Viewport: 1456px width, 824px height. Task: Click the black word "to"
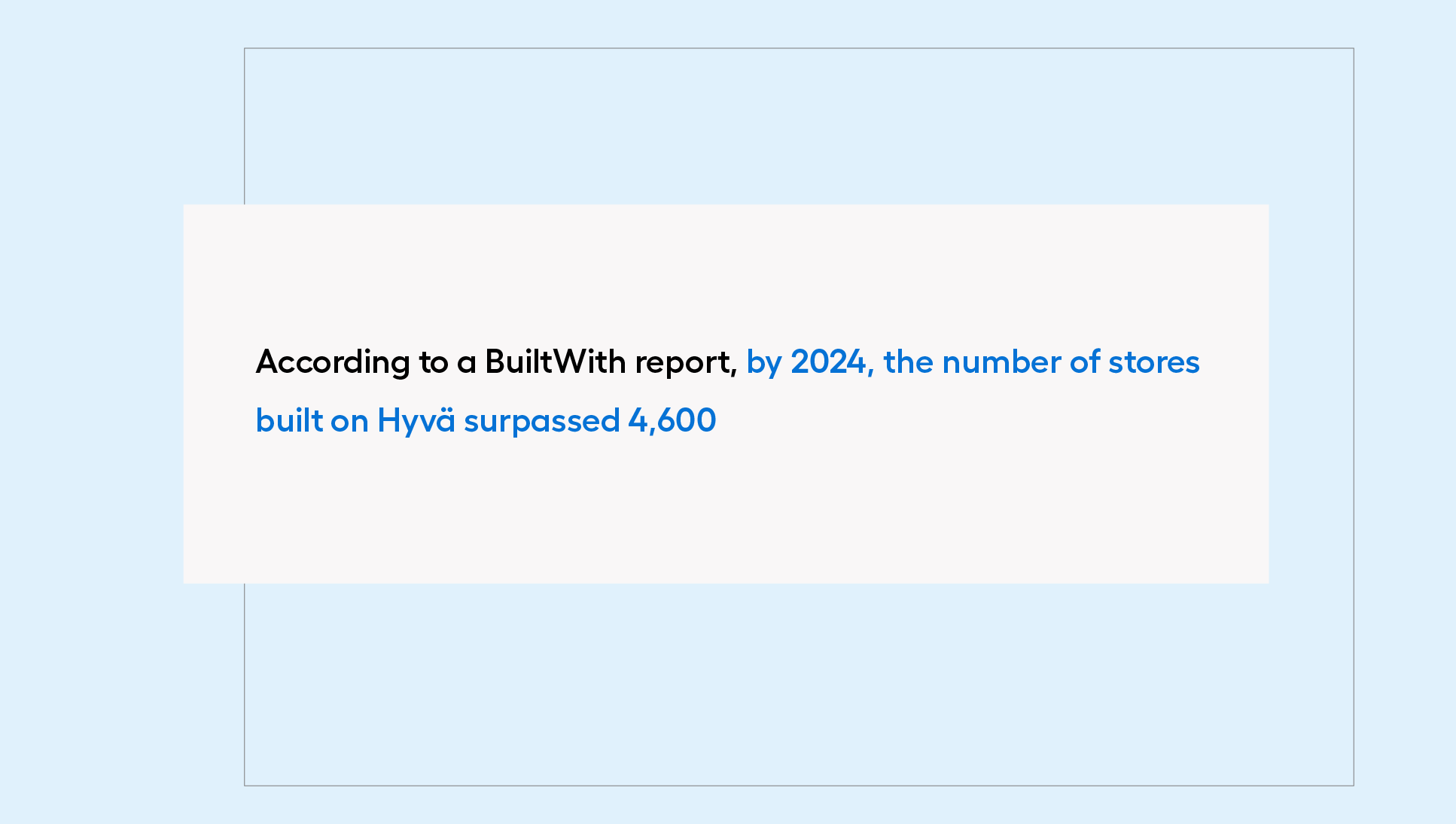[x=434, y=363]
